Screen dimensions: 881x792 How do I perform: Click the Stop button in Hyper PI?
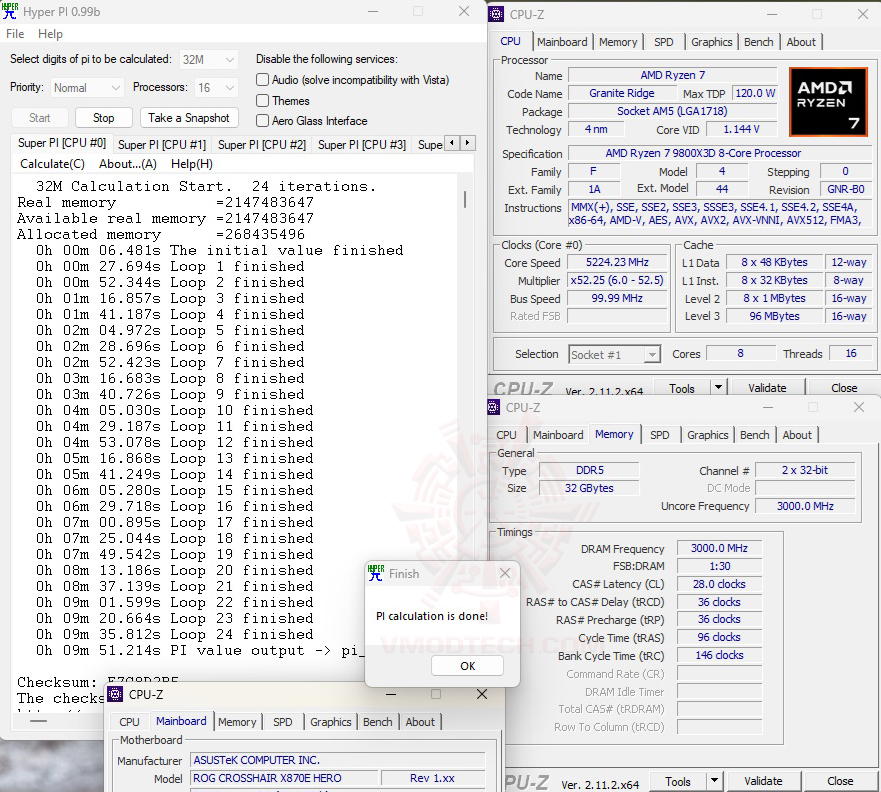103,117
